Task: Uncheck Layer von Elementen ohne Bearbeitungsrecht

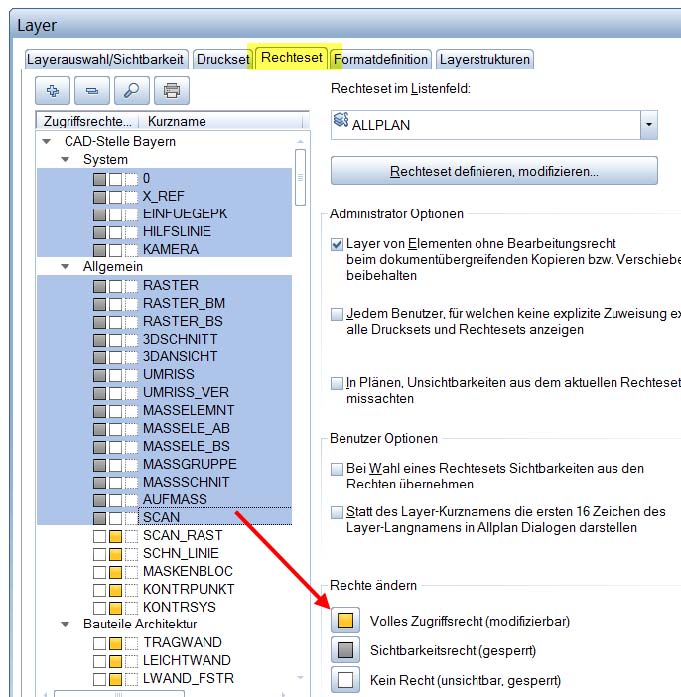Action: coord(337,244)
